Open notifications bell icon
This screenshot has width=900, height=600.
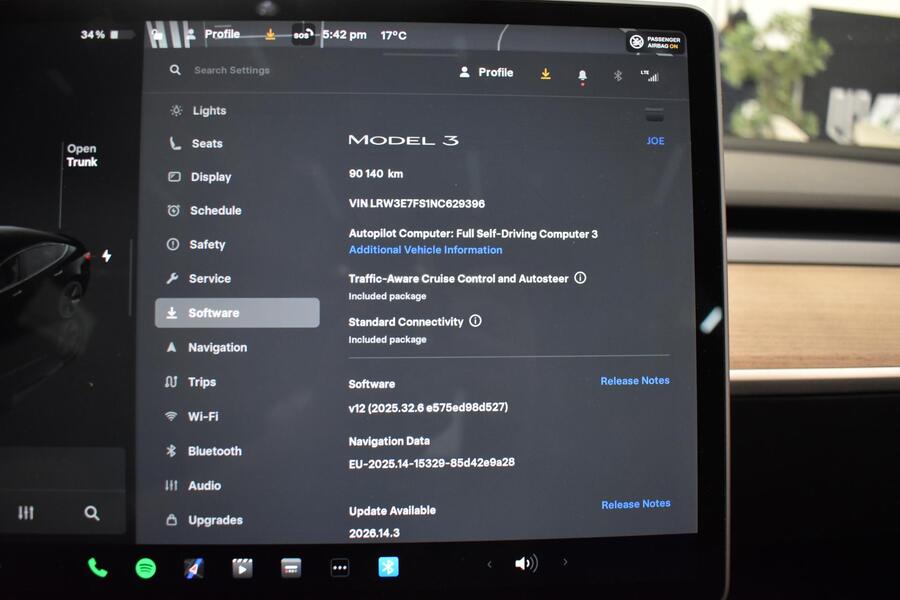582,76
